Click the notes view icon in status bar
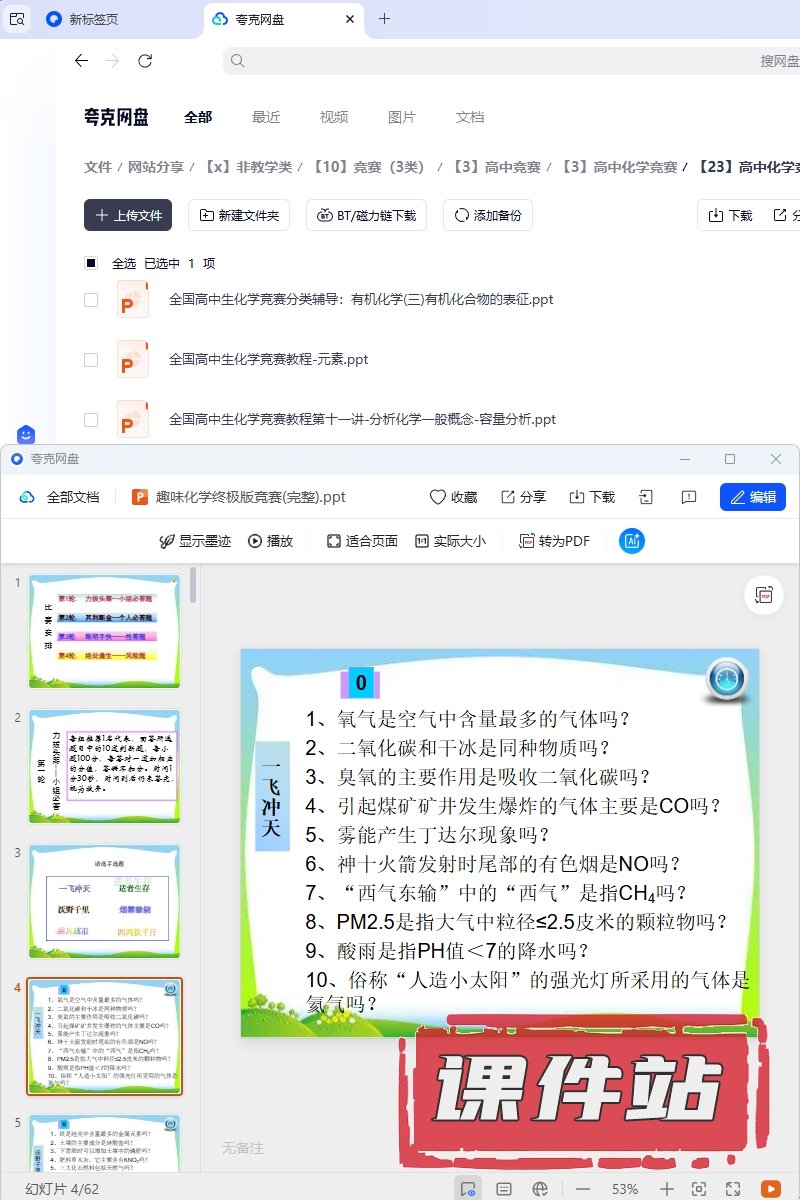 [504, 1189]
